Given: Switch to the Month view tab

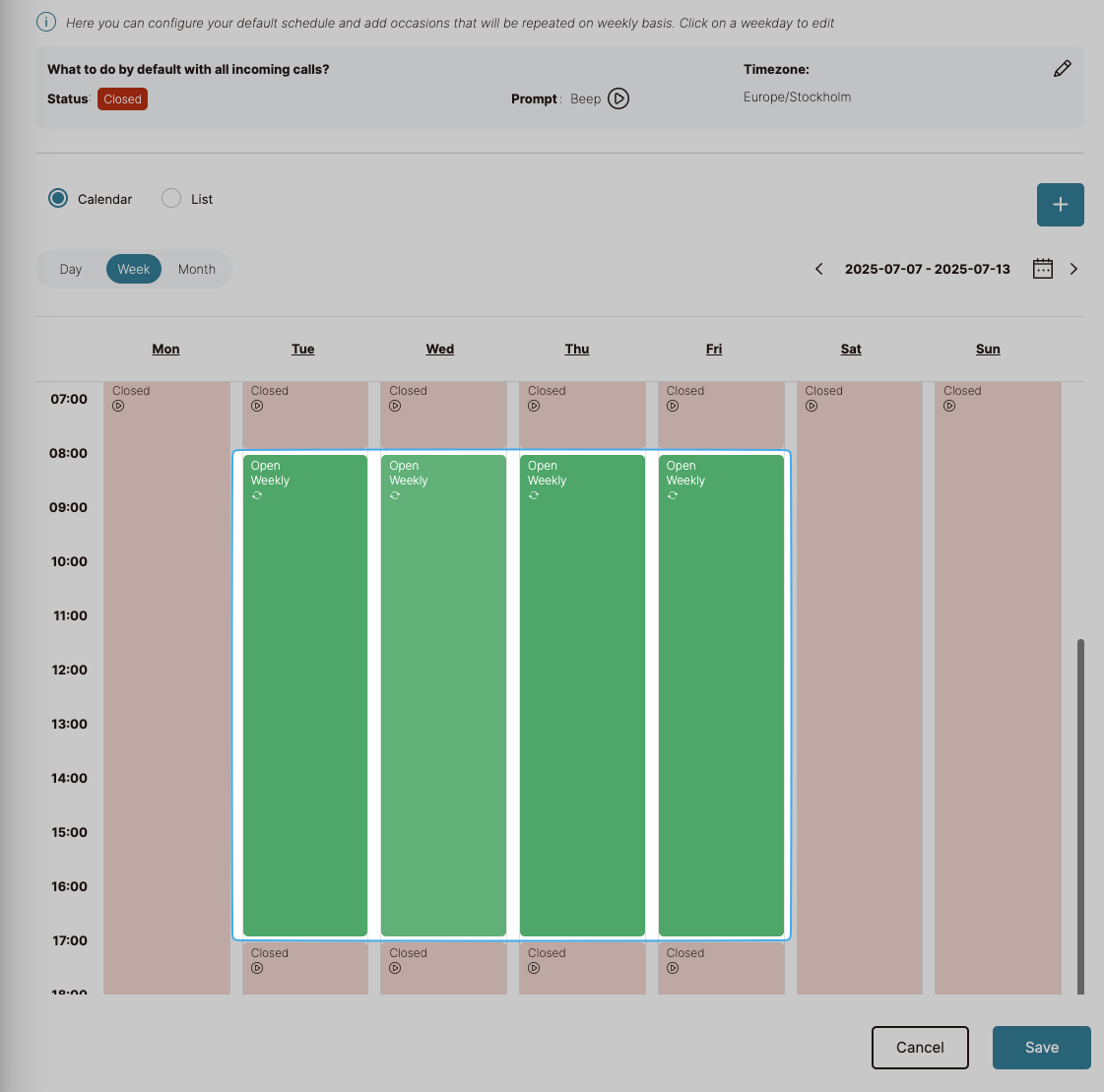Looking at the screenshot, I should (x=197, y=270).
